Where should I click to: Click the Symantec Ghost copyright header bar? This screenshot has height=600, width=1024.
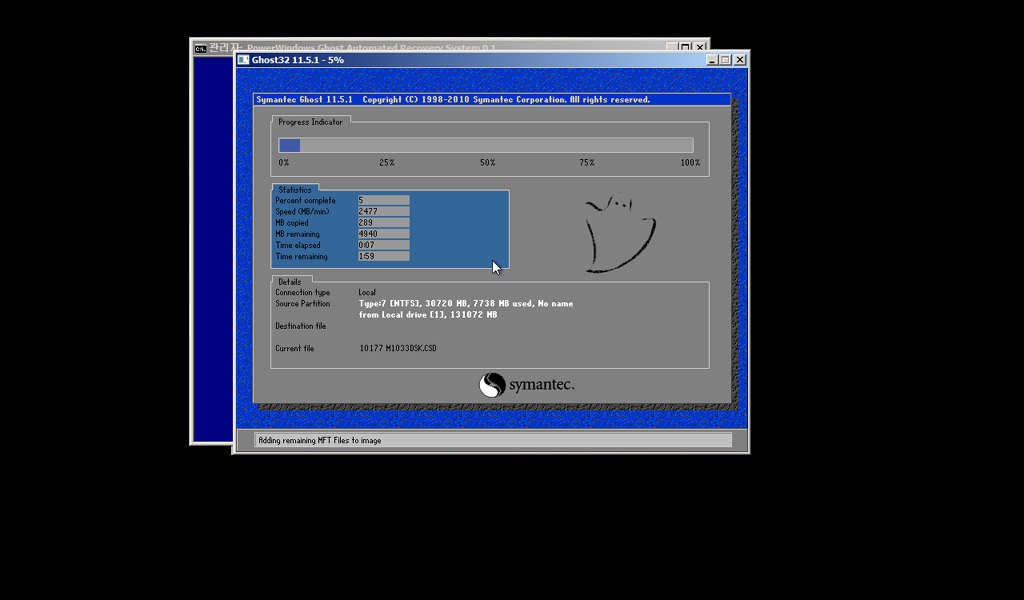(490, 99)
